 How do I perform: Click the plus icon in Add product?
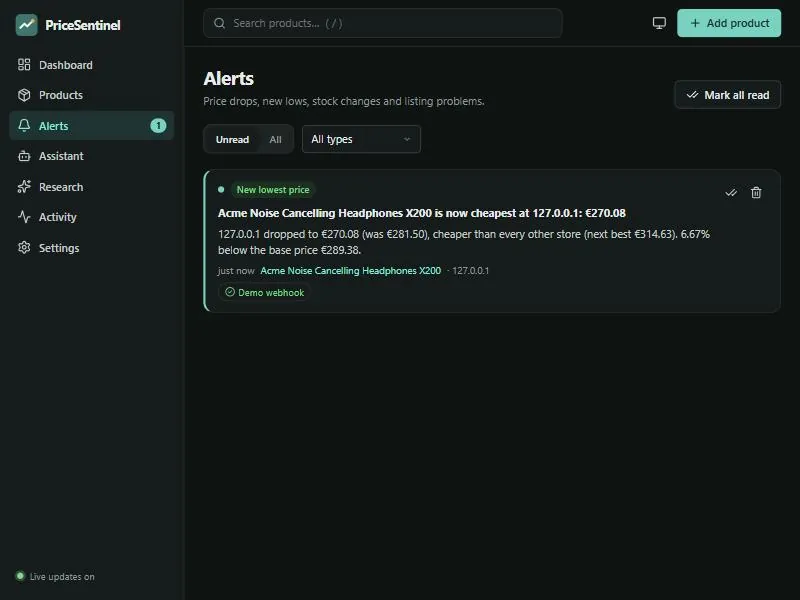click(695, 23)
